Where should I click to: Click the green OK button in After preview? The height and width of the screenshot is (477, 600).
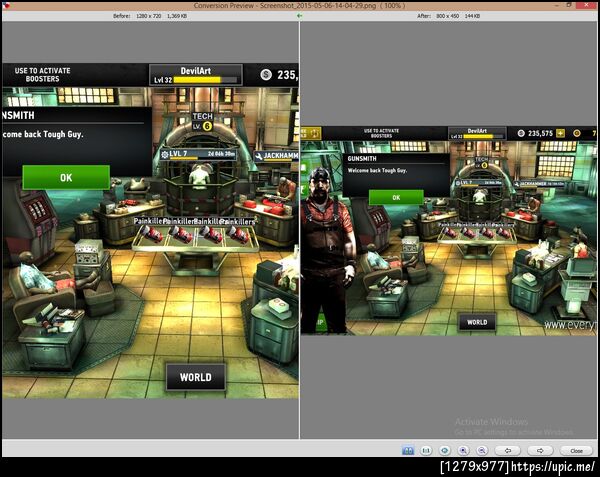point(396,197)
